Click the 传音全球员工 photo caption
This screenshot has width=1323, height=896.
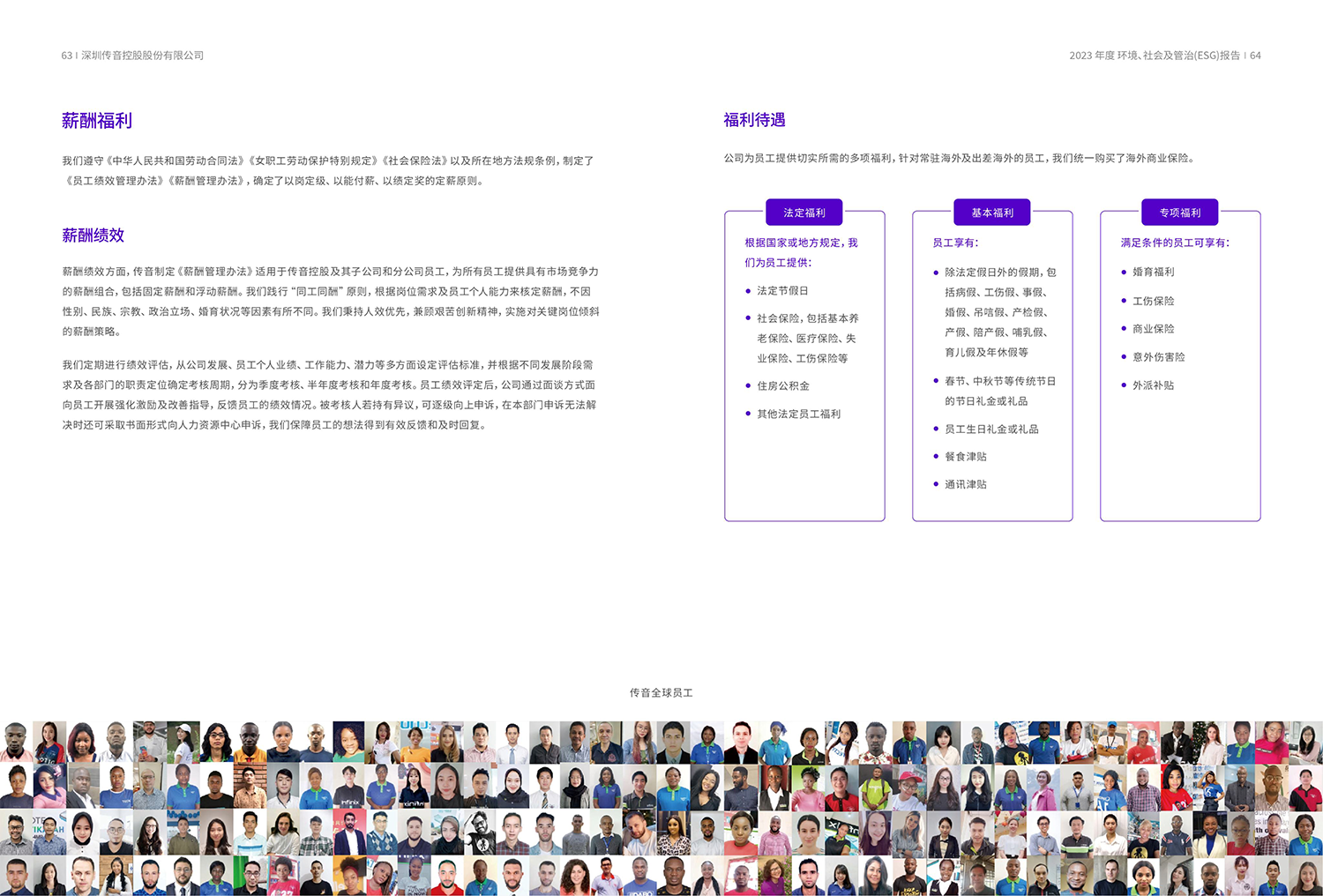coord(661,693)
